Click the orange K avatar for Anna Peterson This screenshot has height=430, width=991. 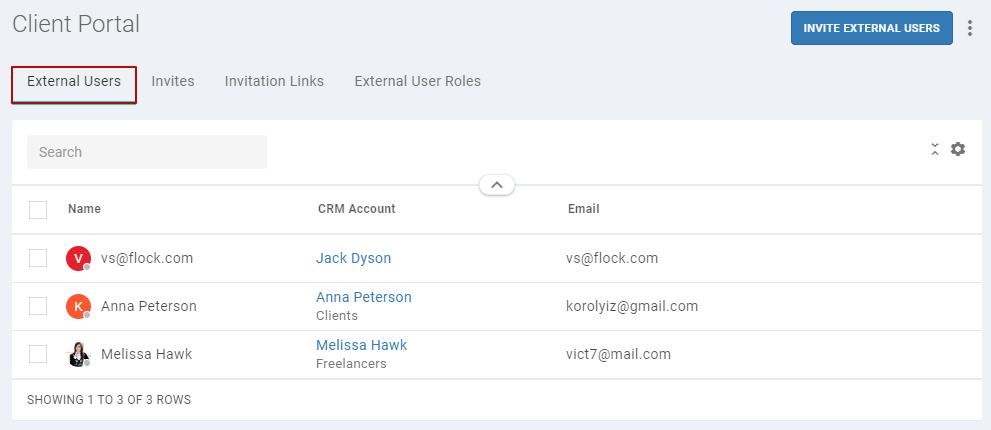click(x=78, y=306)
